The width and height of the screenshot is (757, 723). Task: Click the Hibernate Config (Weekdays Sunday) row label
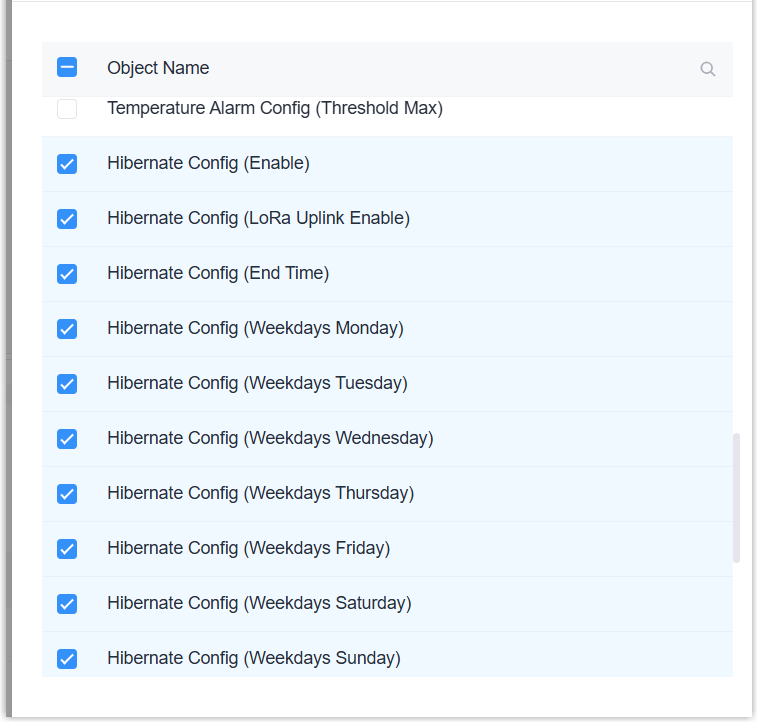tap(253, 658)
